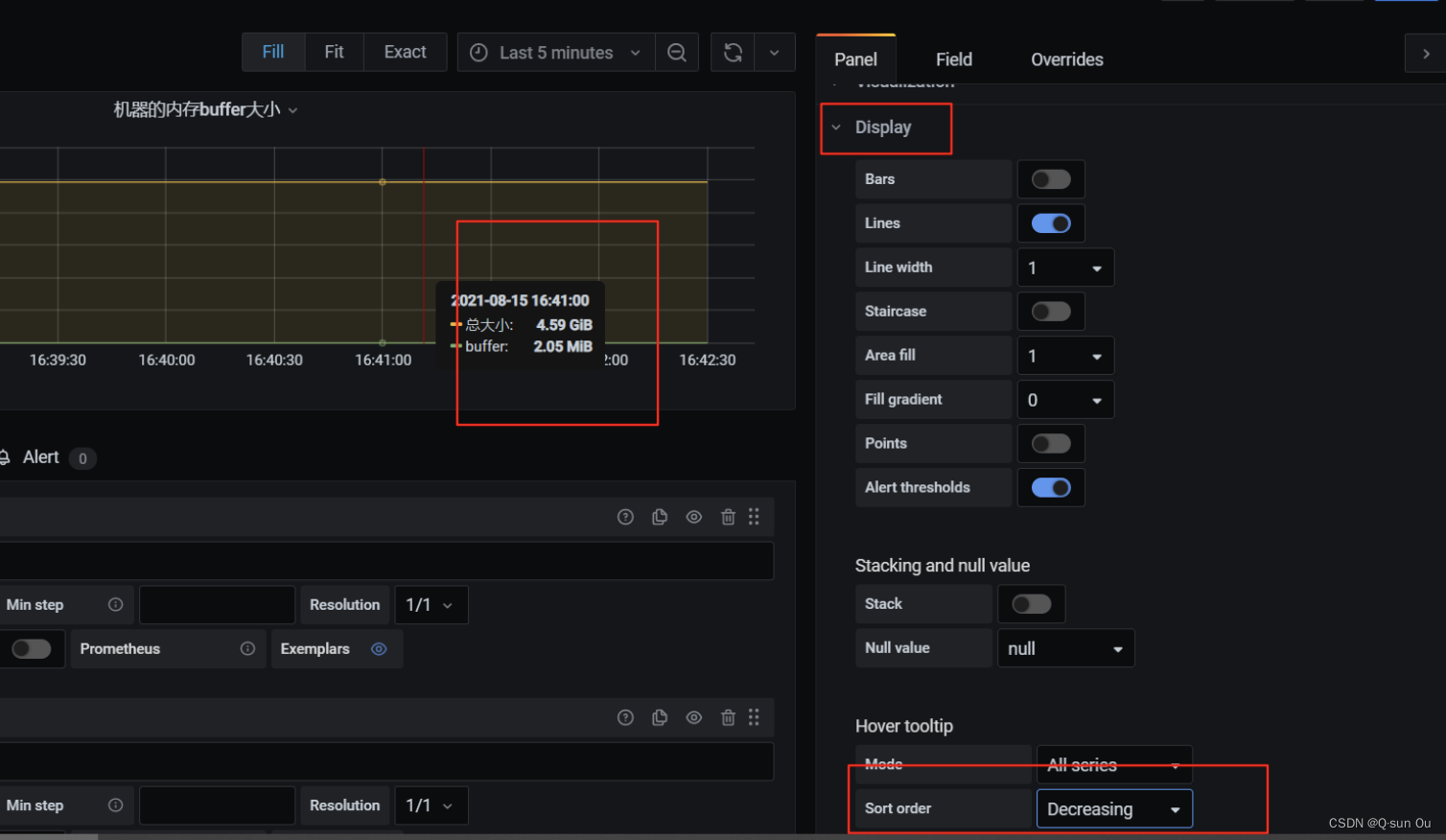Click the dashboard refresh icon
This screenshot has height=840, width=1446.
click(732, 52)
